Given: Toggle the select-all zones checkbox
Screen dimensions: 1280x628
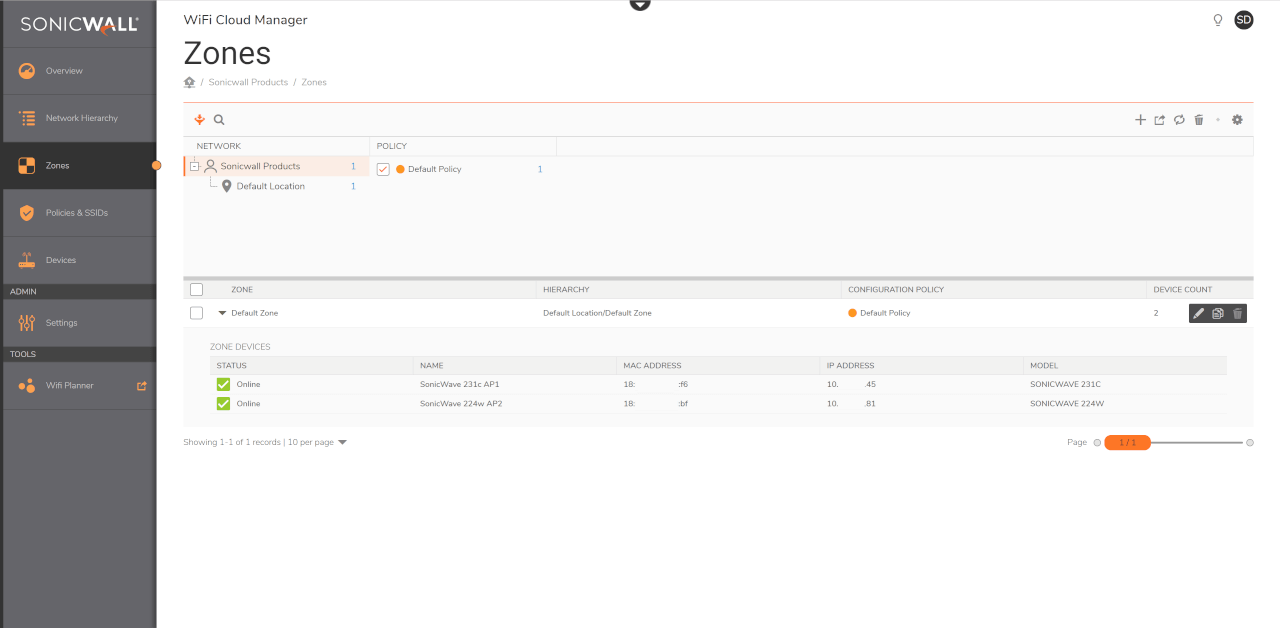Looking at the screenshot, I should pyautogui.click(x=196, y=289).
